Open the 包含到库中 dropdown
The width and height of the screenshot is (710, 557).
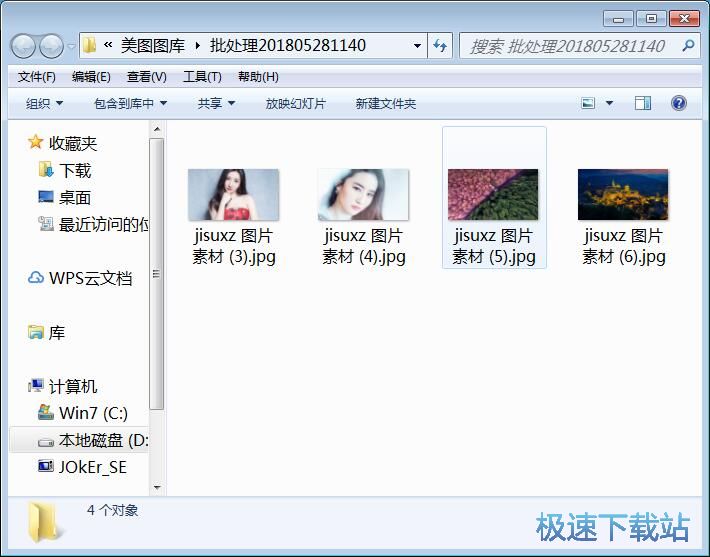click(x=130, y=104)
